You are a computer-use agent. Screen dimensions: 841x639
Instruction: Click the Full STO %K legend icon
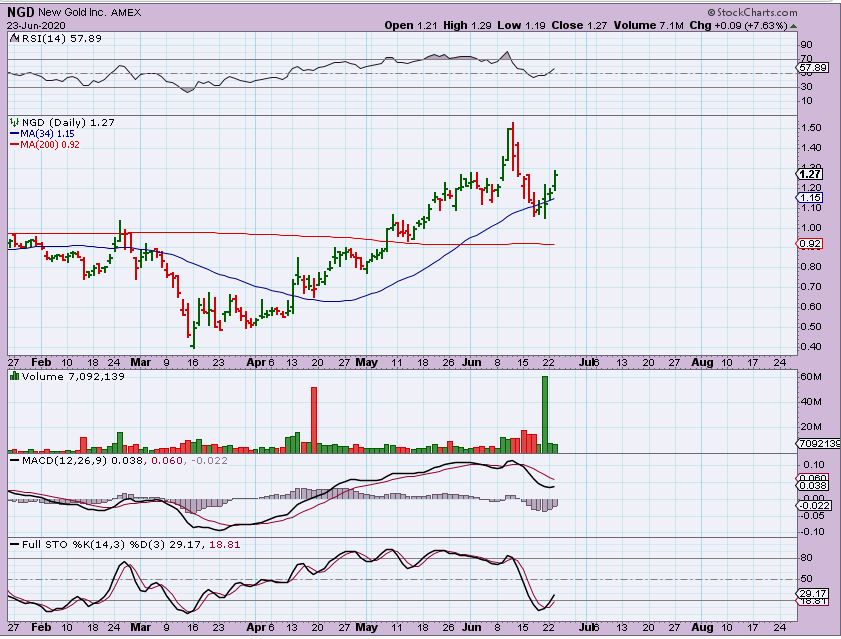pos(14,543)
